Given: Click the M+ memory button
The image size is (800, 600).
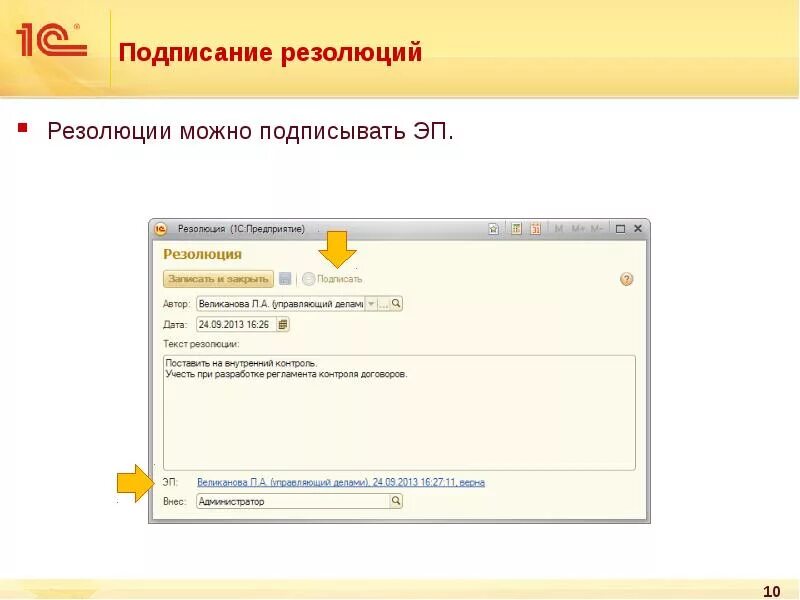Looking at the screenshot, I should tap(578, 229).
